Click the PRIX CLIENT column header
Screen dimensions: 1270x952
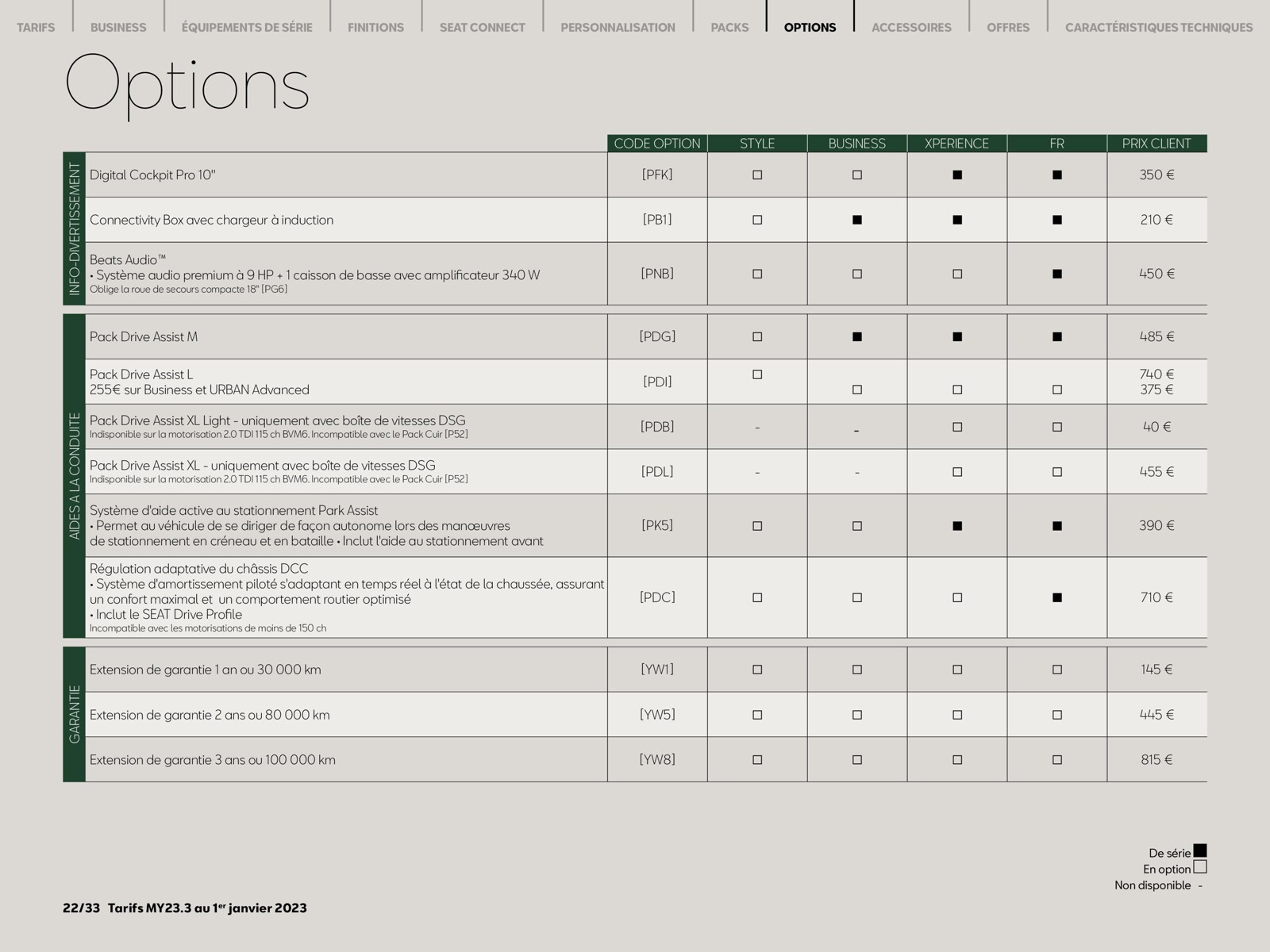pos(1157,144)
